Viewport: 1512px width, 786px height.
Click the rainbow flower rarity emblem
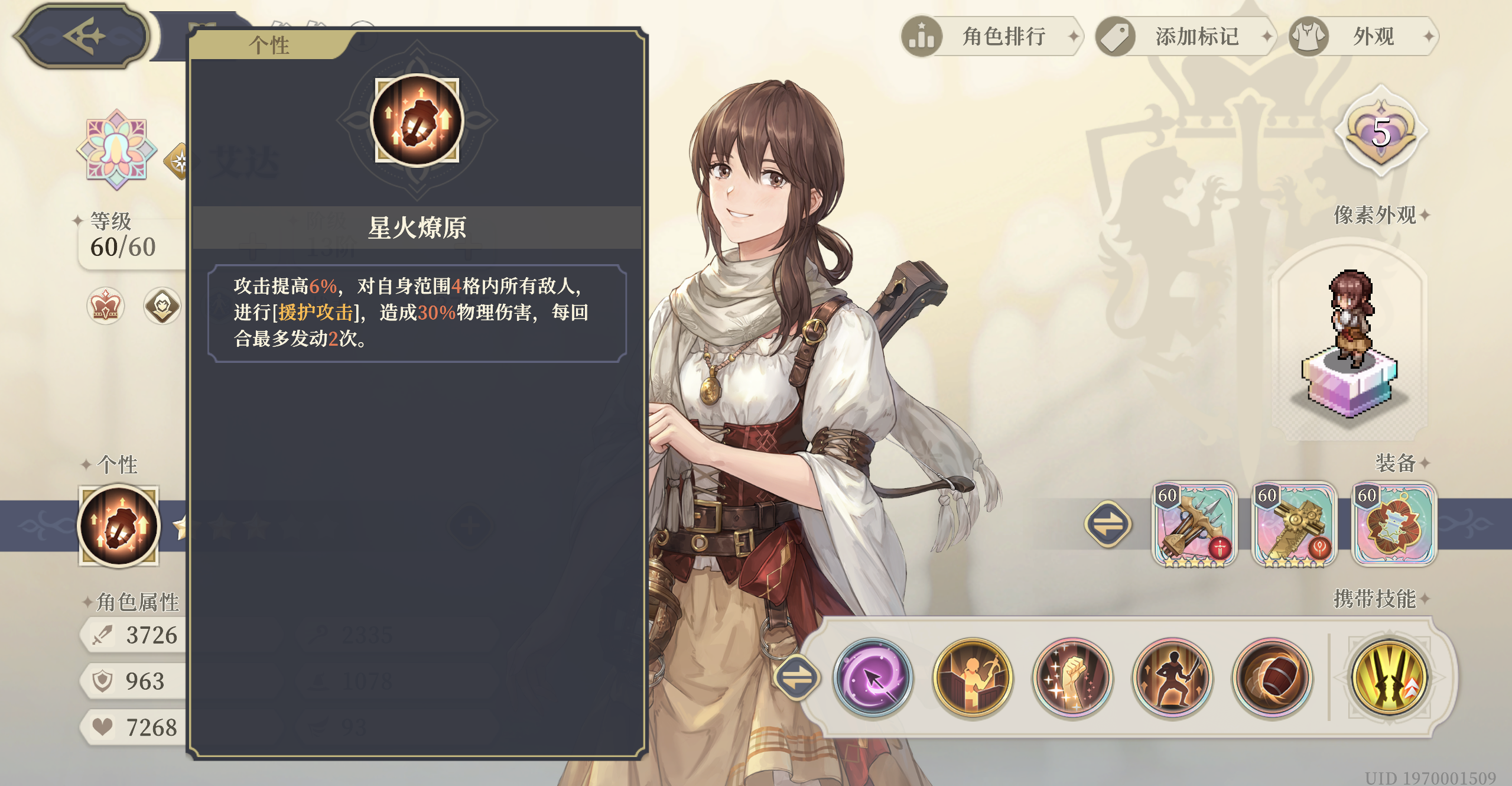pos(117,150)
